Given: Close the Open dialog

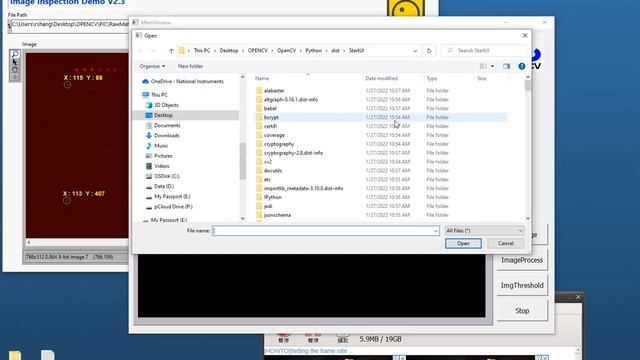Looking at the screenshot, I should pyautogui.click(x=525, y=36).
